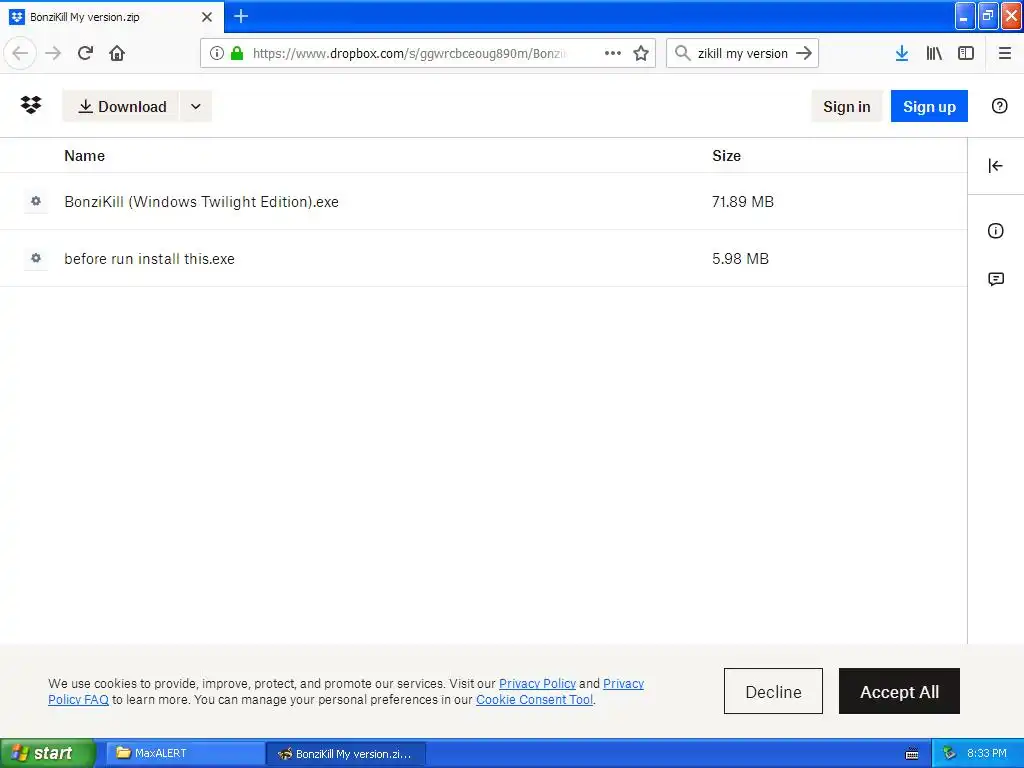This screenshot has height=768, width=1024.
Task: Click the search magnifier icon
Action: pos(682,53)
